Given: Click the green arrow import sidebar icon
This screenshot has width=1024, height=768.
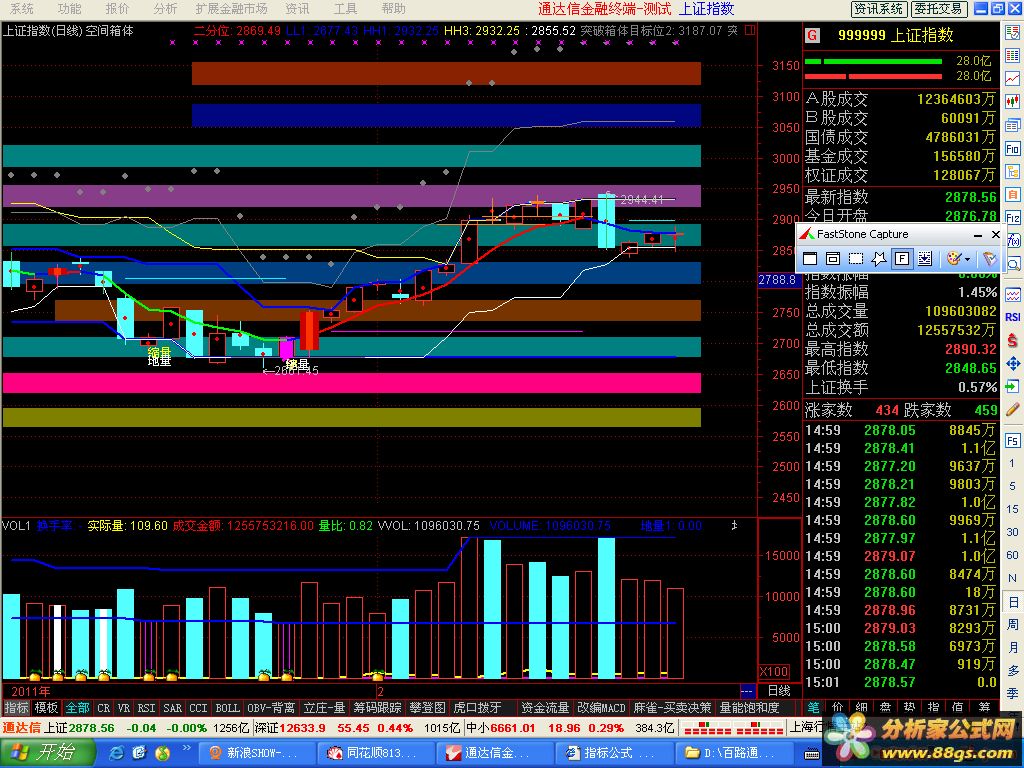Looking at the screenshot, I should 1013,386.
